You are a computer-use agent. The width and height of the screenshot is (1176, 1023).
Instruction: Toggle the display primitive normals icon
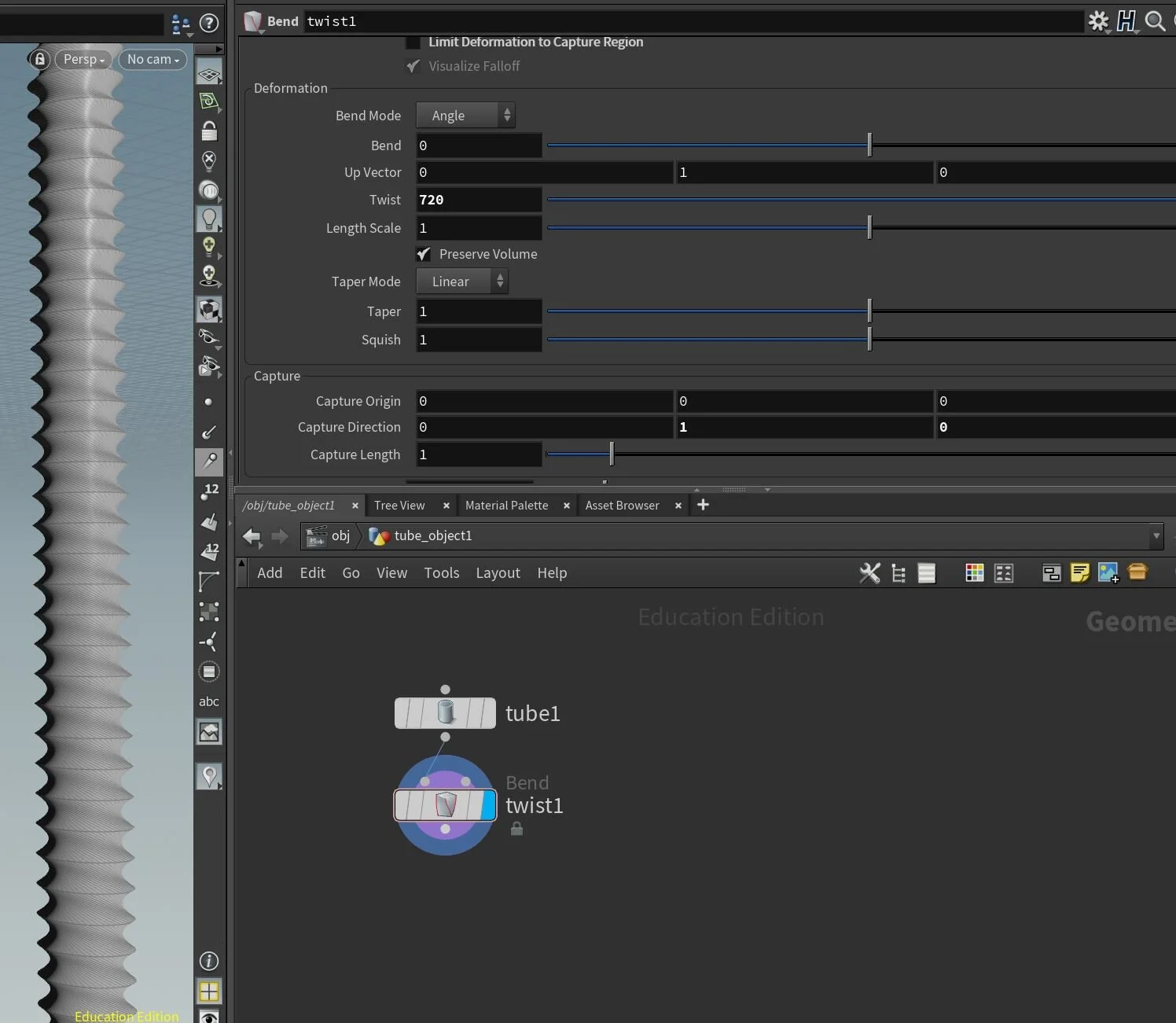[x=208, y=521]
